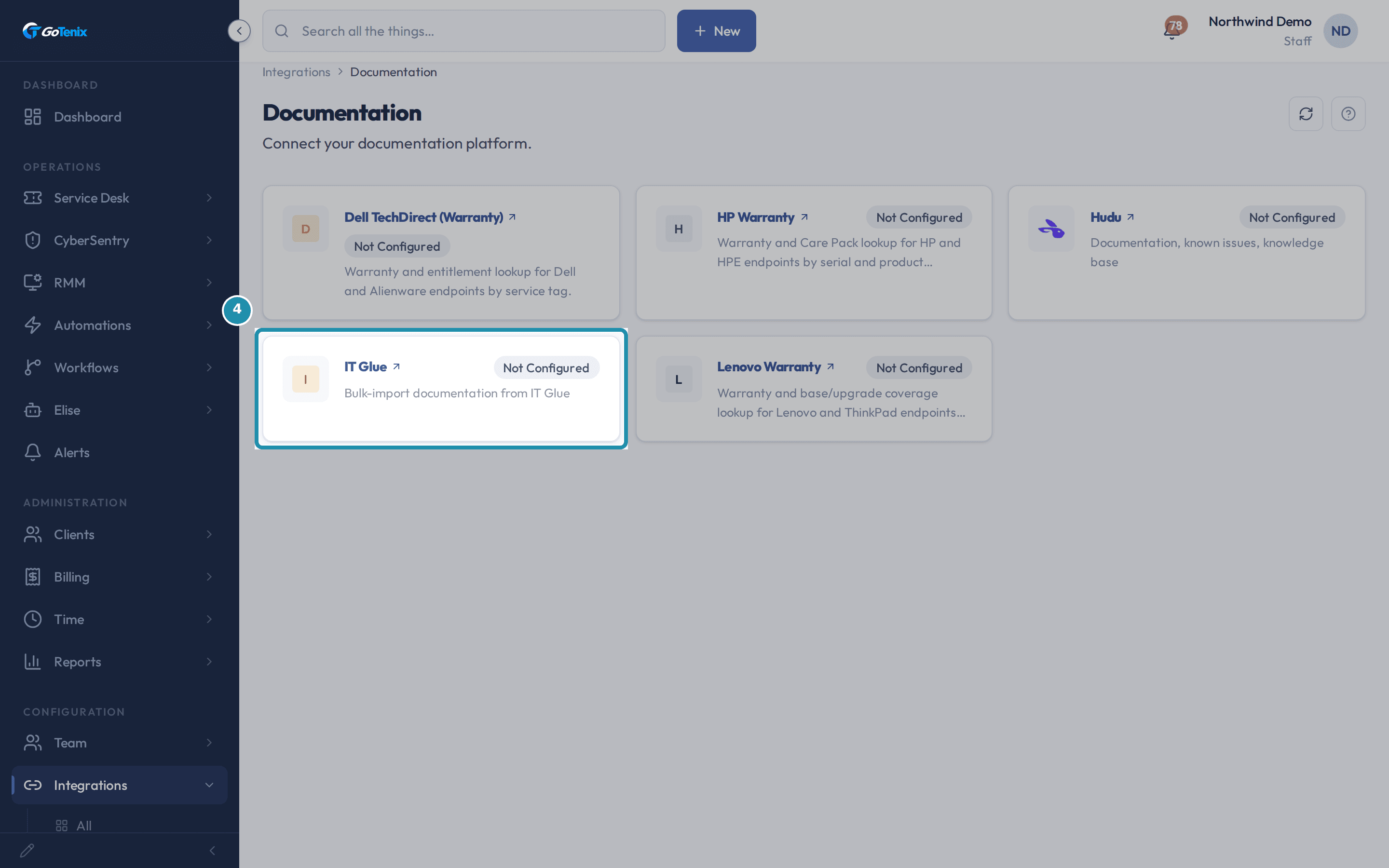The height and width of the screenshot is (868, 1389).
Task: Click the search magnifier icon
Action: (x=282, y=31)
